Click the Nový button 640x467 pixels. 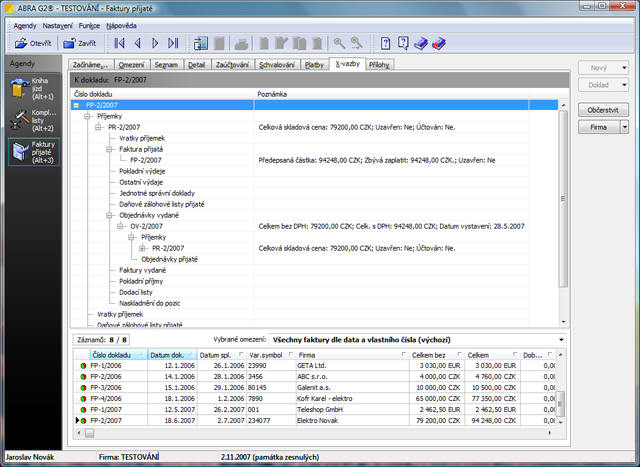(x=599, y=68)
